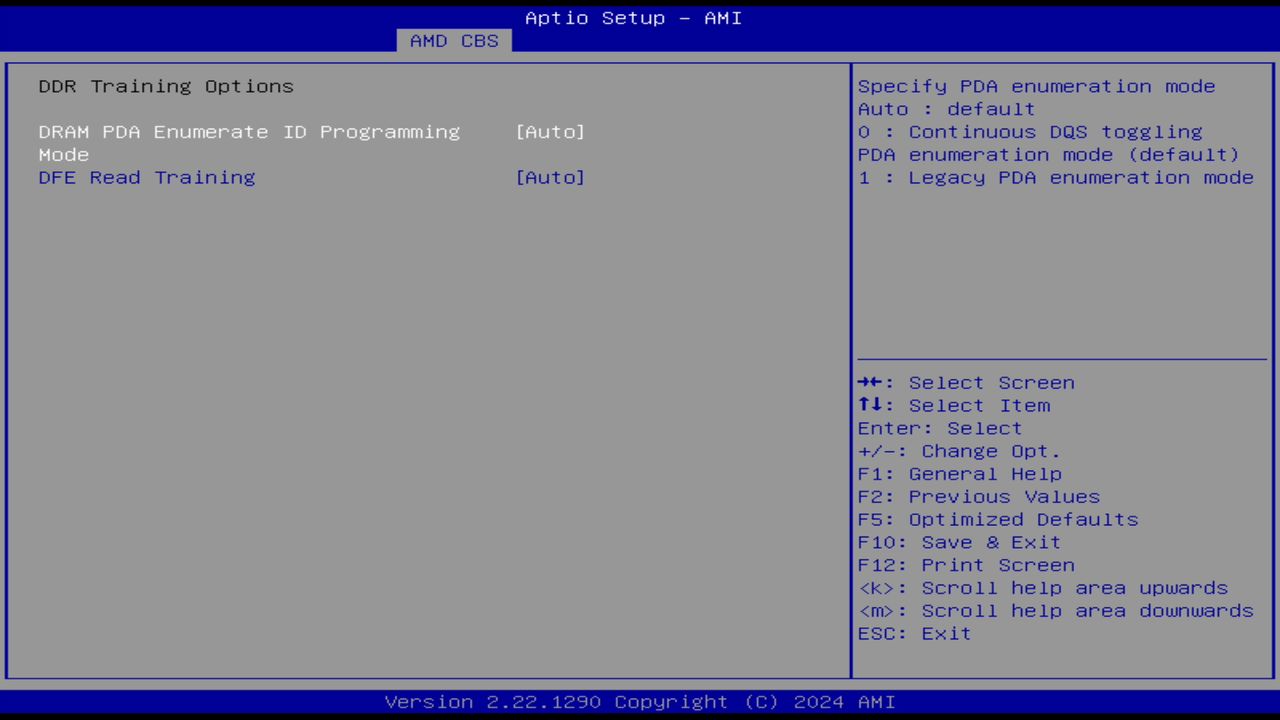Select the DRAM PDA Enumerate ID Programming option

click(249, 143)
